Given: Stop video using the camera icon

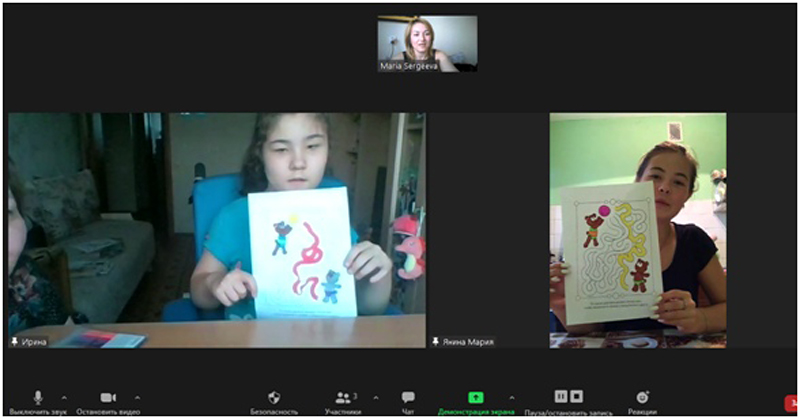Looking at the screenshot, I should pyautogui.click(x=108, y=397).
